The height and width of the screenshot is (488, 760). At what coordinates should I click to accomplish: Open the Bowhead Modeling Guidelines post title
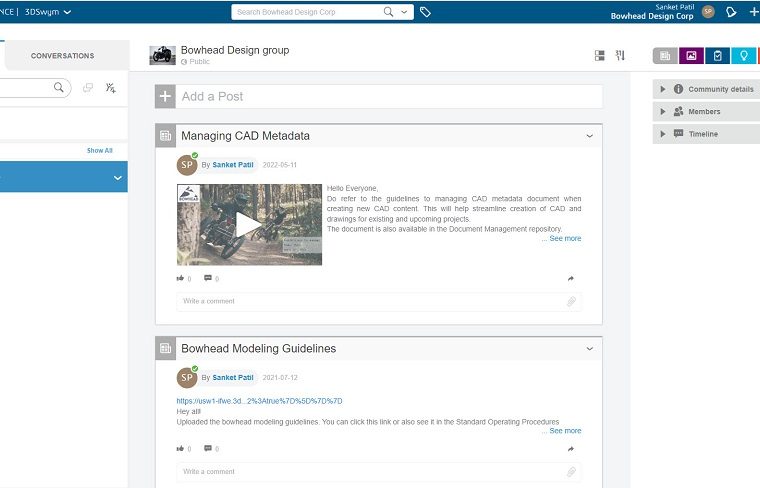pyautogui.click(x=258, y=348)
